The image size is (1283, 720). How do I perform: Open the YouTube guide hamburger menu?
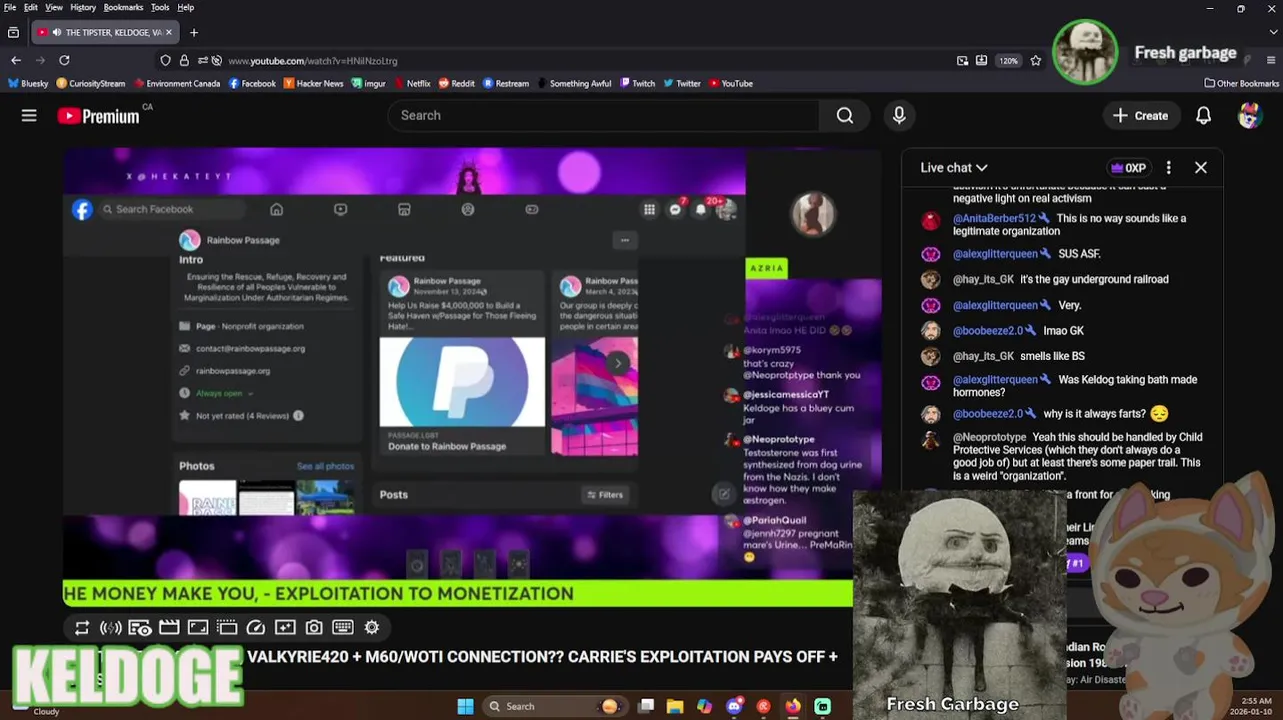pyautogui.click(x=29, y=116)
